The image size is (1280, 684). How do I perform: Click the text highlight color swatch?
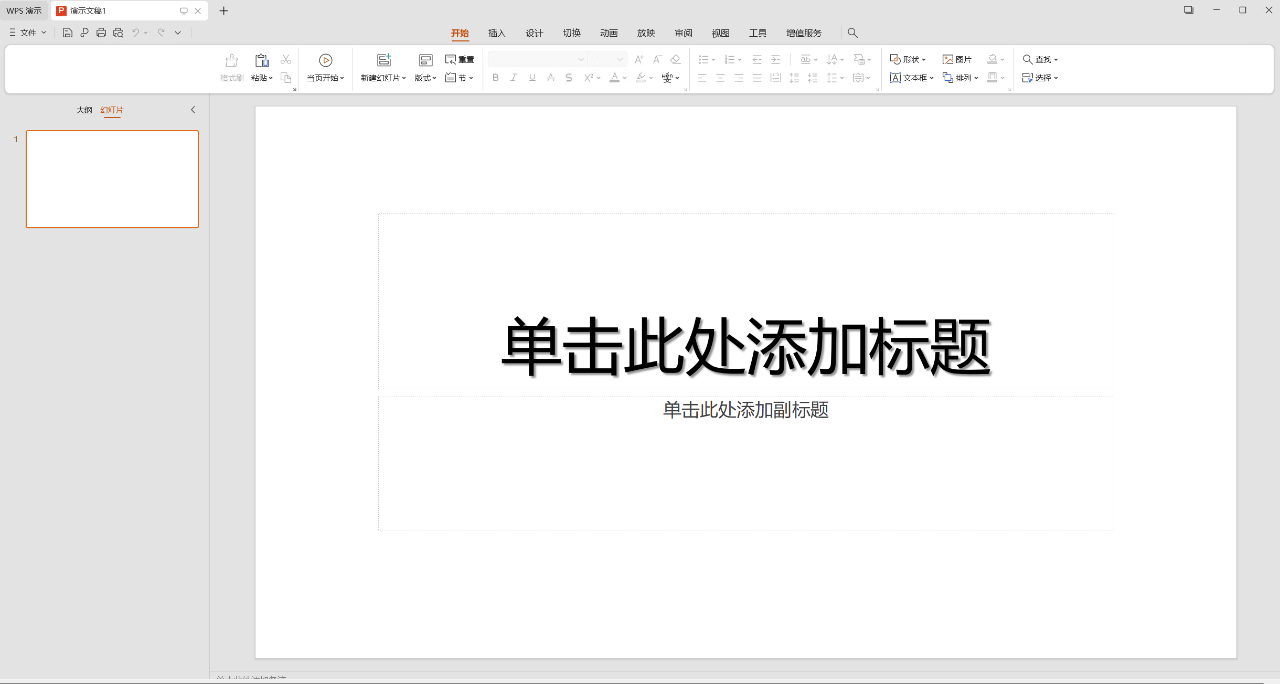(641, 78)
